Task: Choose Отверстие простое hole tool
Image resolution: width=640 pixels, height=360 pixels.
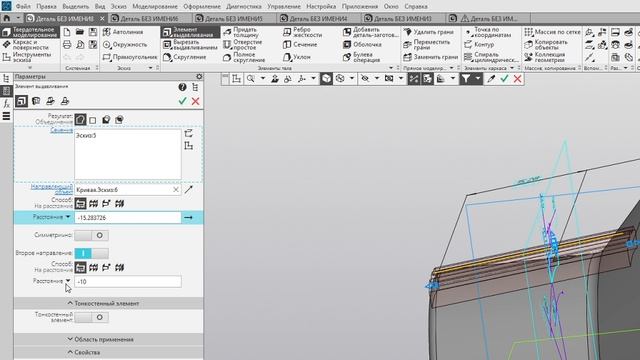Action: point(243,45)
